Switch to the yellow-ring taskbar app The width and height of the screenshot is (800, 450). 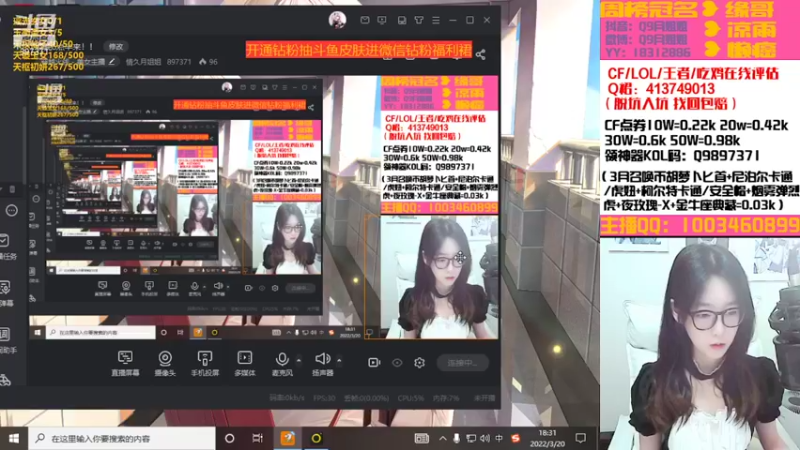click(x=316, y=438)
